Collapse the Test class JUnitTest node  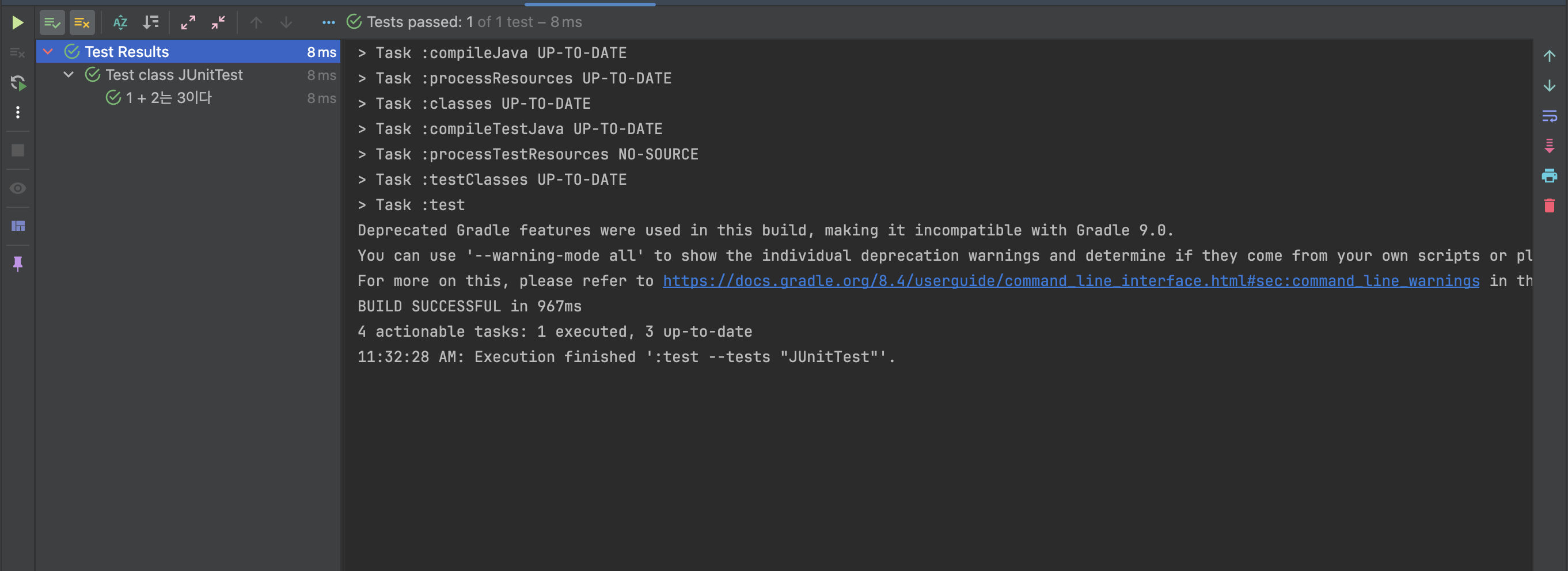click(x=69, y=75)
